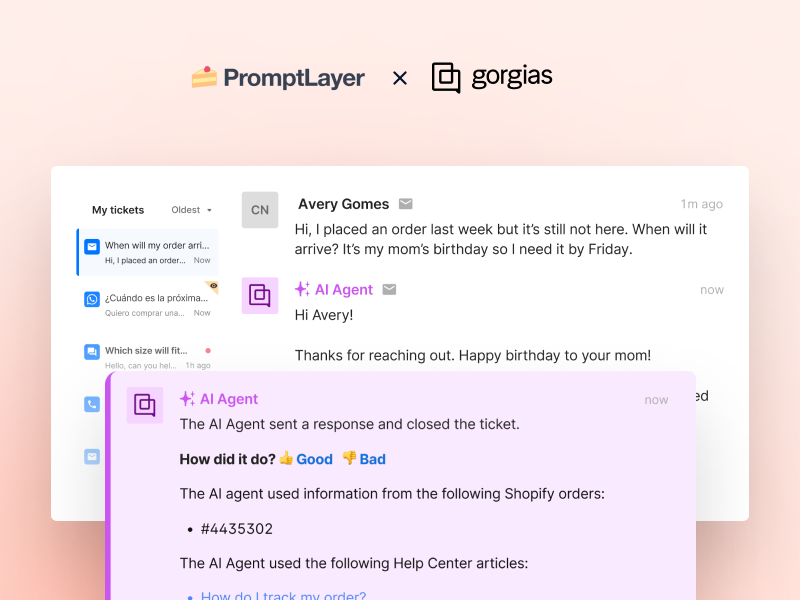Select ticket preview 'Hi, I placed an order...'
The width and height of the screenshot is (800, 600).
(x=145, y=260)
